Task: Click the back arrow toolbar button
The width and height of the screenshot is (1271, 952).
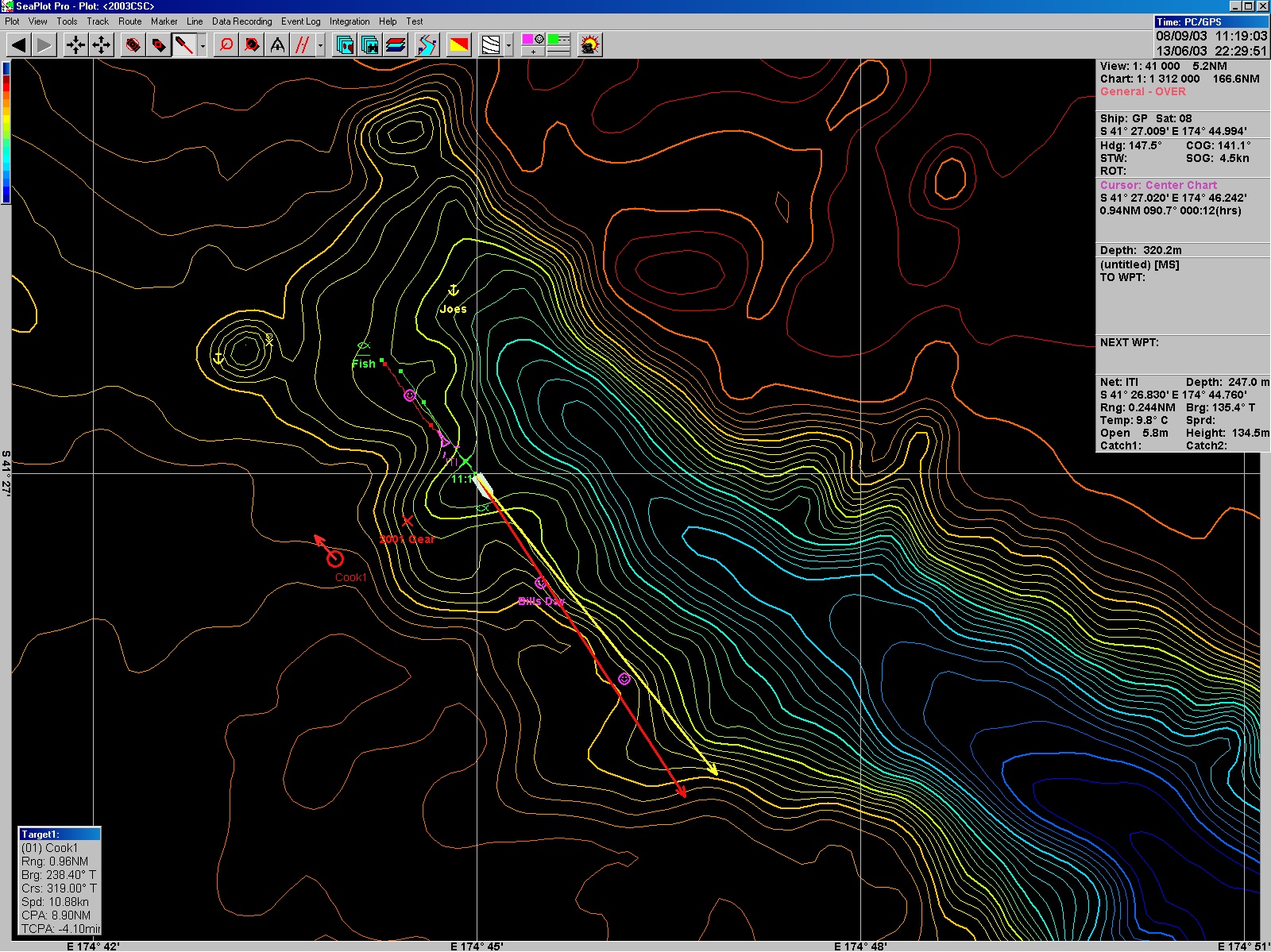Action: pos(19,45)
